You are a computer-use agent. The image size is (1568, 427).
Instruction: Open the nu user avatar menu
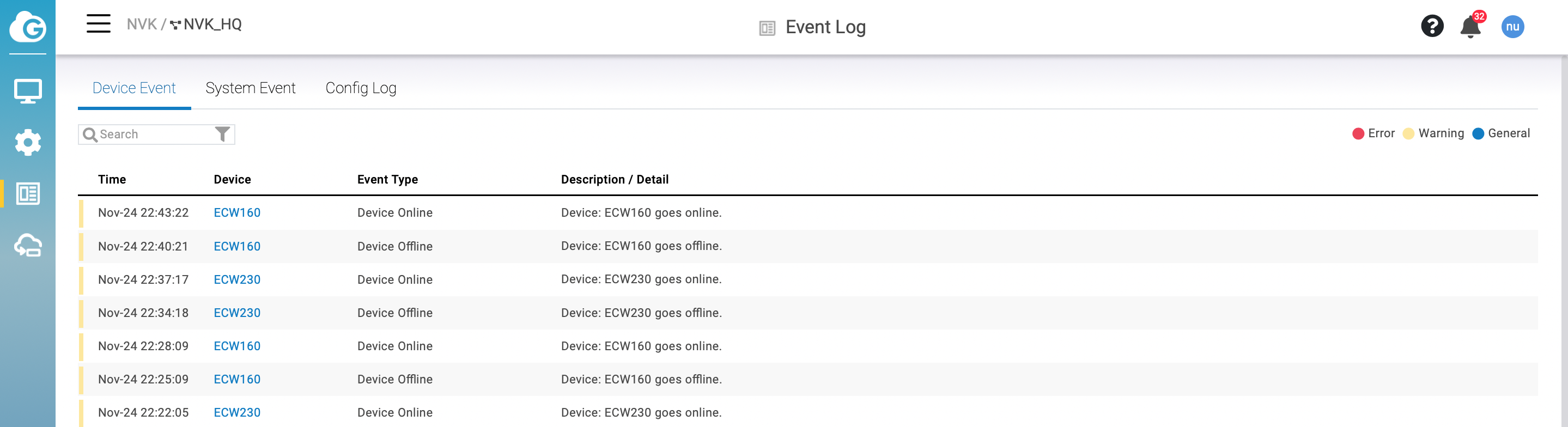1512,26
